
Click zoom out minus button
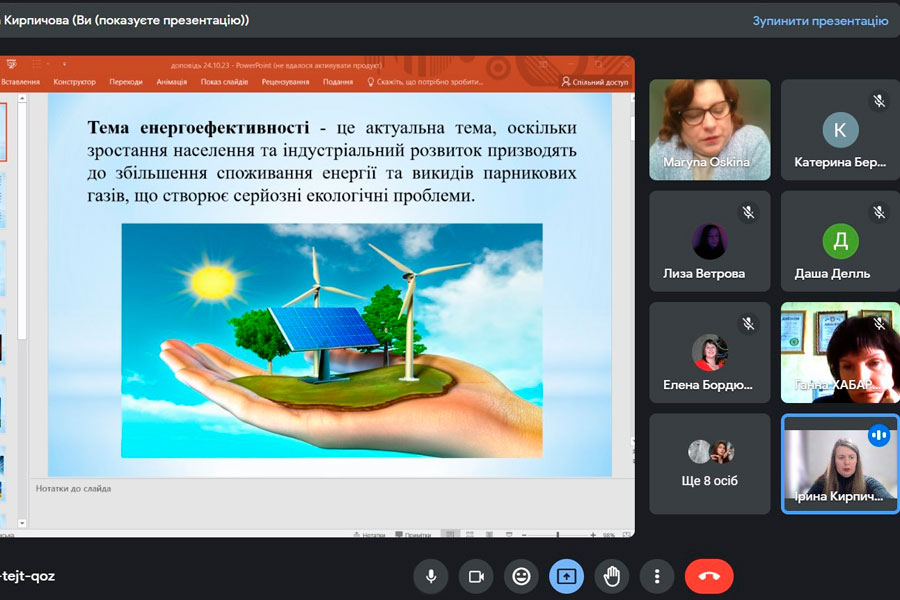(524, 535)
